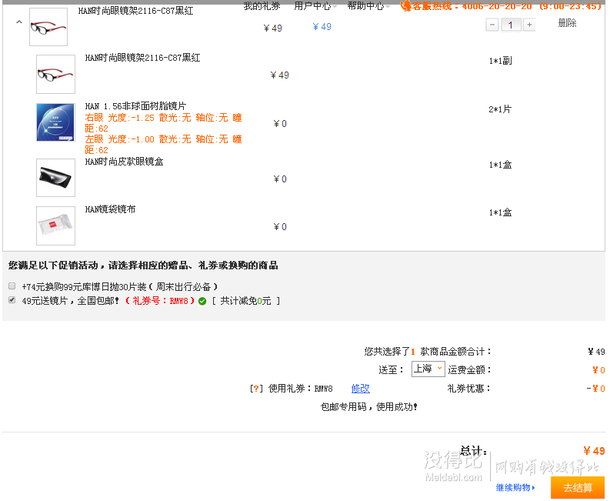The height and width of the screenshot is (501, 610).
Task: Increase quantity with the plus button
Action: 529,24
